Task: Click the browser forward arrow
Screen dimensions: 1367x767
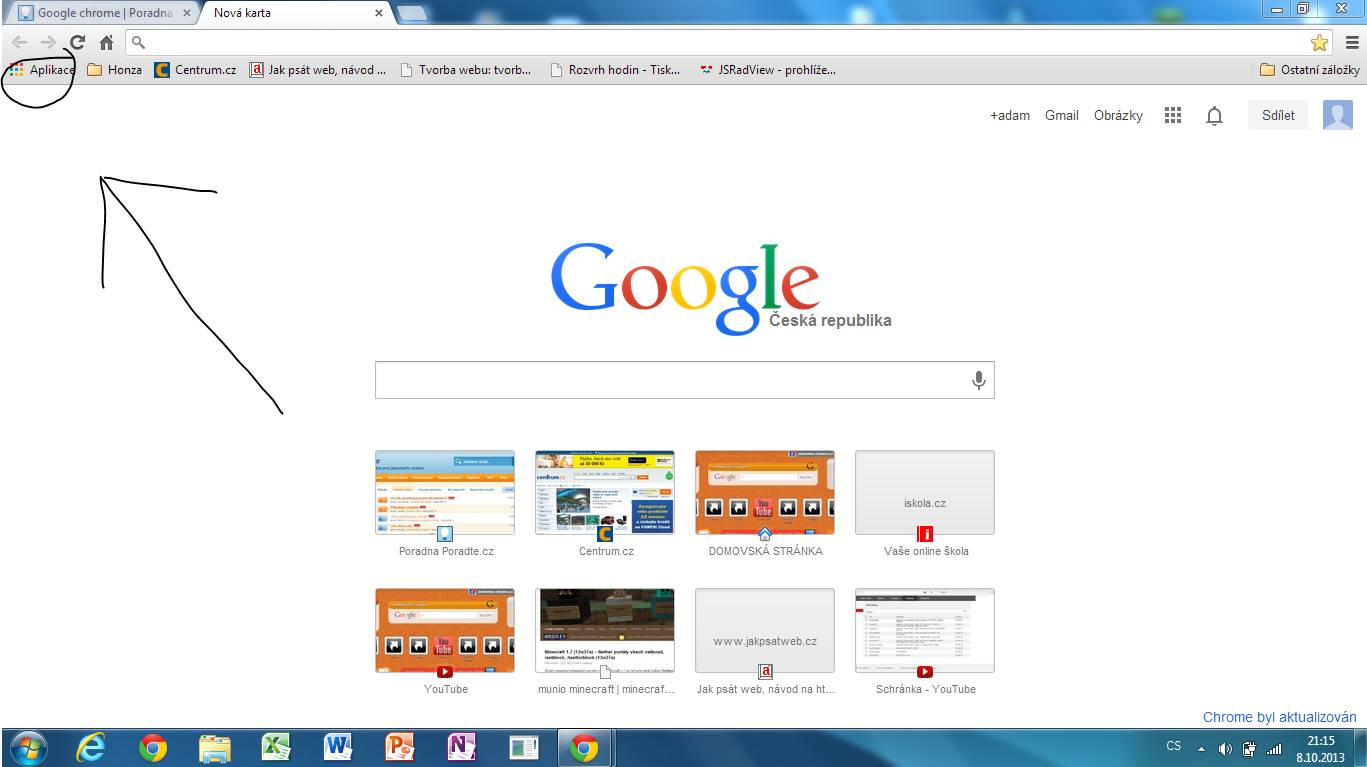Action: (48, 43)
